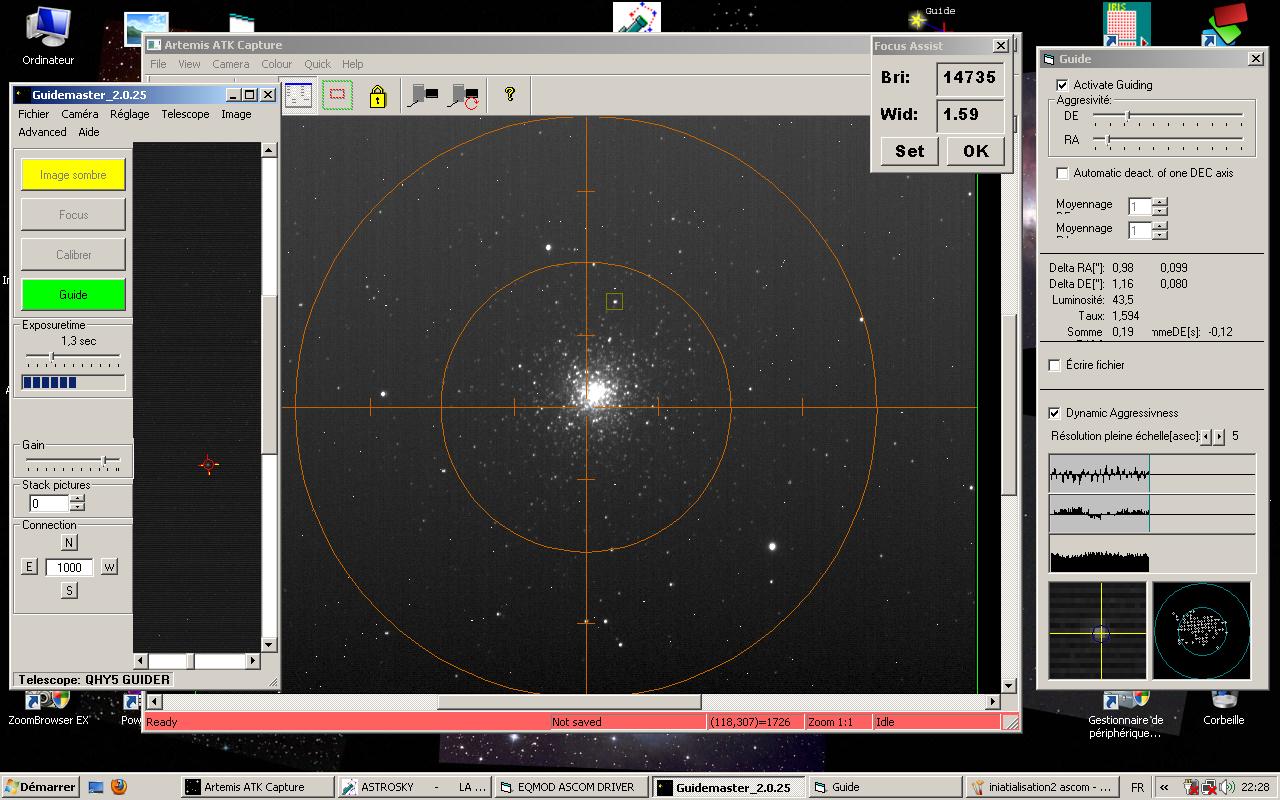Open the Advanced menu in Guidemaster
The image size is (1280, 800).
coord(42,132)
